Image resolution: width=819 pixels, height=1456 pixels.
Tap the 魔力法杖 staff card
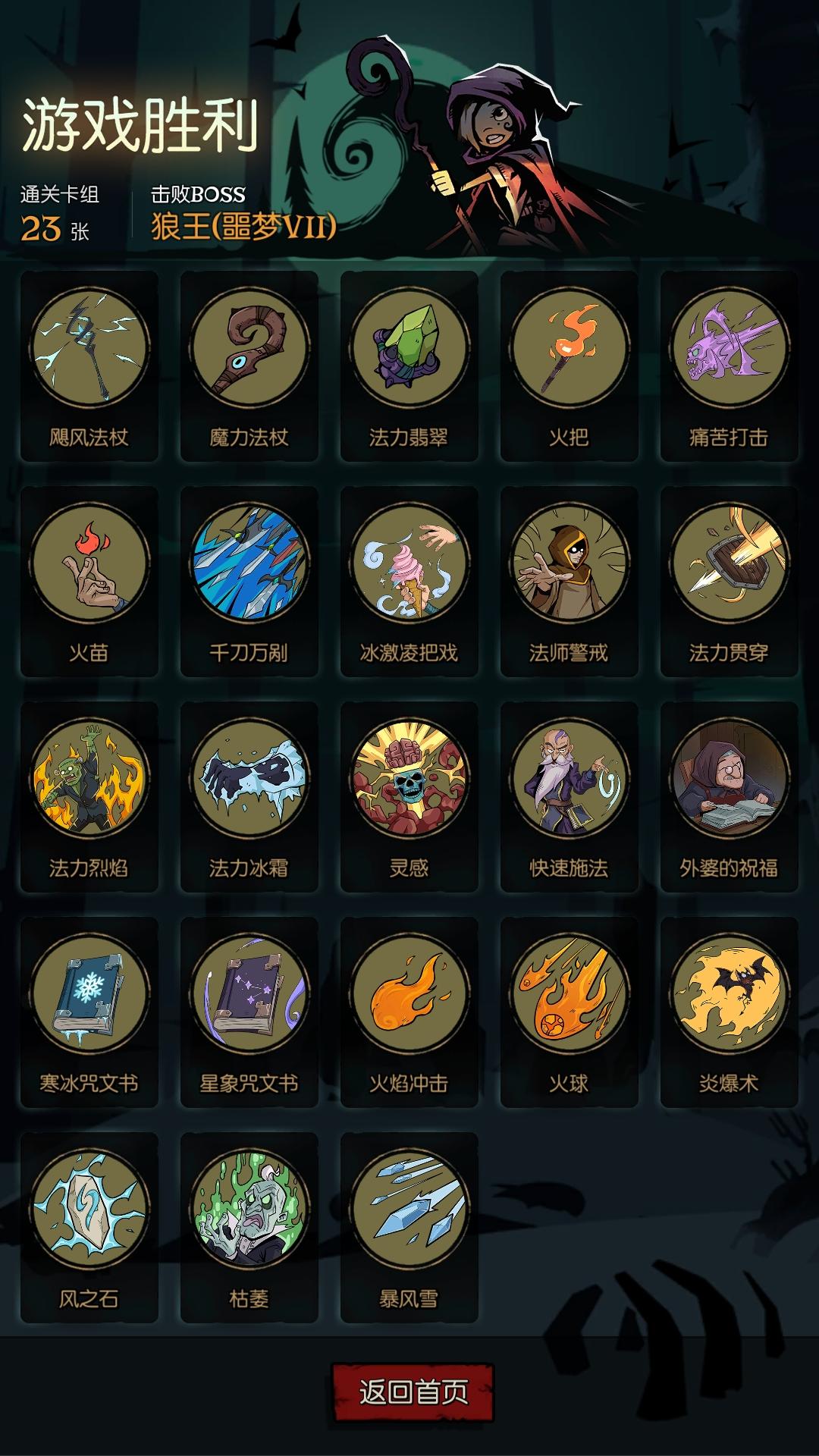(249, 366)
